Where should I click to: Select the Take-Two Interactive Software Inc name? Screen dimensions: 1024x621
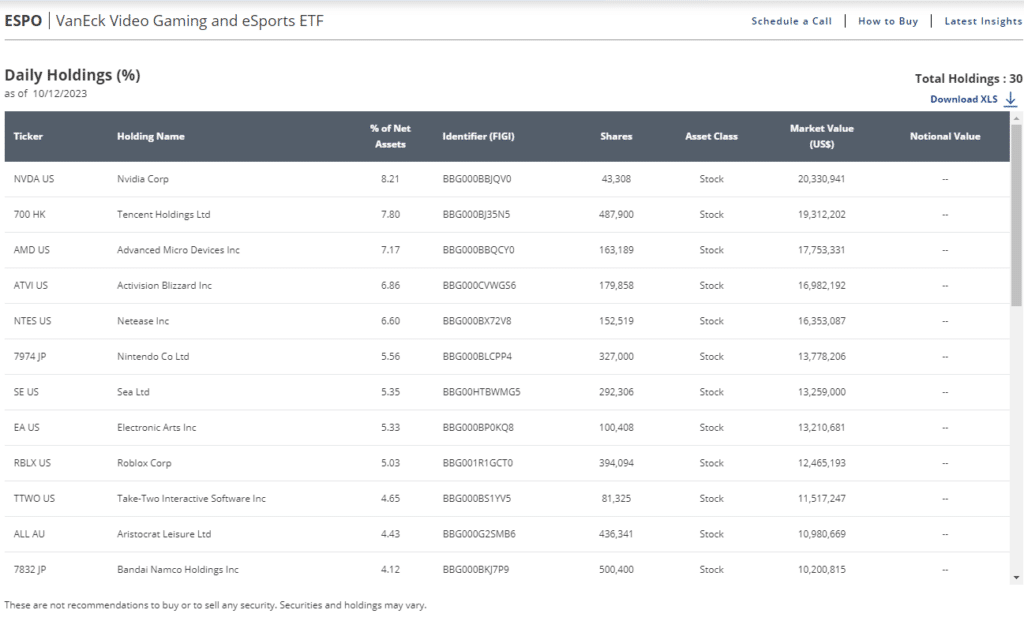pyautogui.click(x=191, y=498)
